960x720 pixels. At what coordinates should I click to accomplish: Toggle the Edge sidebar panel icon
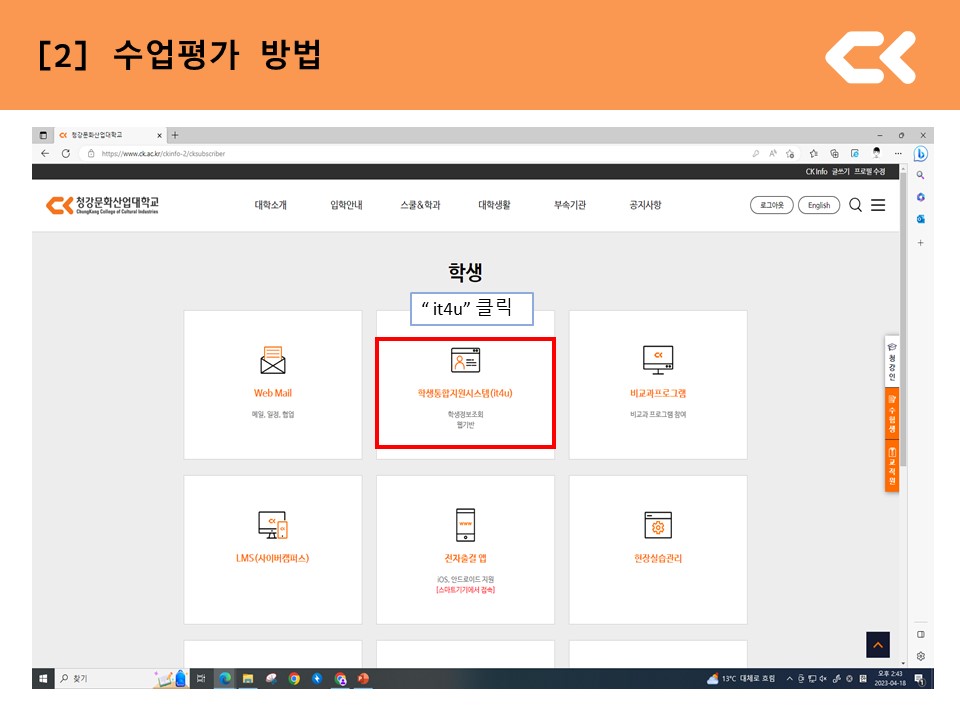point(920,634)
